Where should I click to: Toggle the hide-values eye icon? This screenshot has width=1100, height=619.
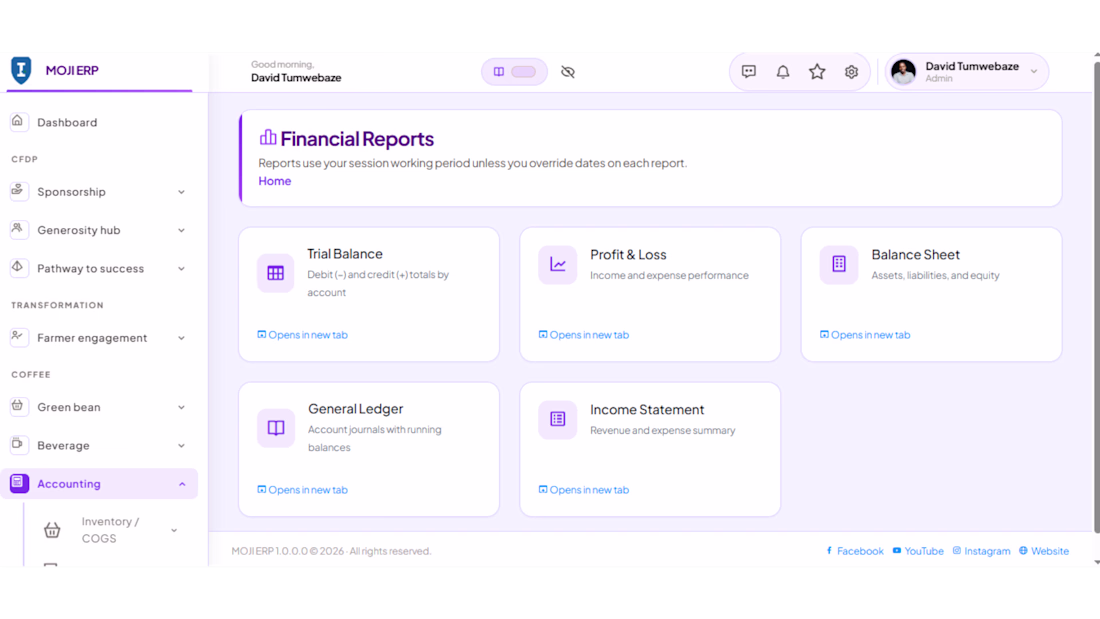click(568, 72)
